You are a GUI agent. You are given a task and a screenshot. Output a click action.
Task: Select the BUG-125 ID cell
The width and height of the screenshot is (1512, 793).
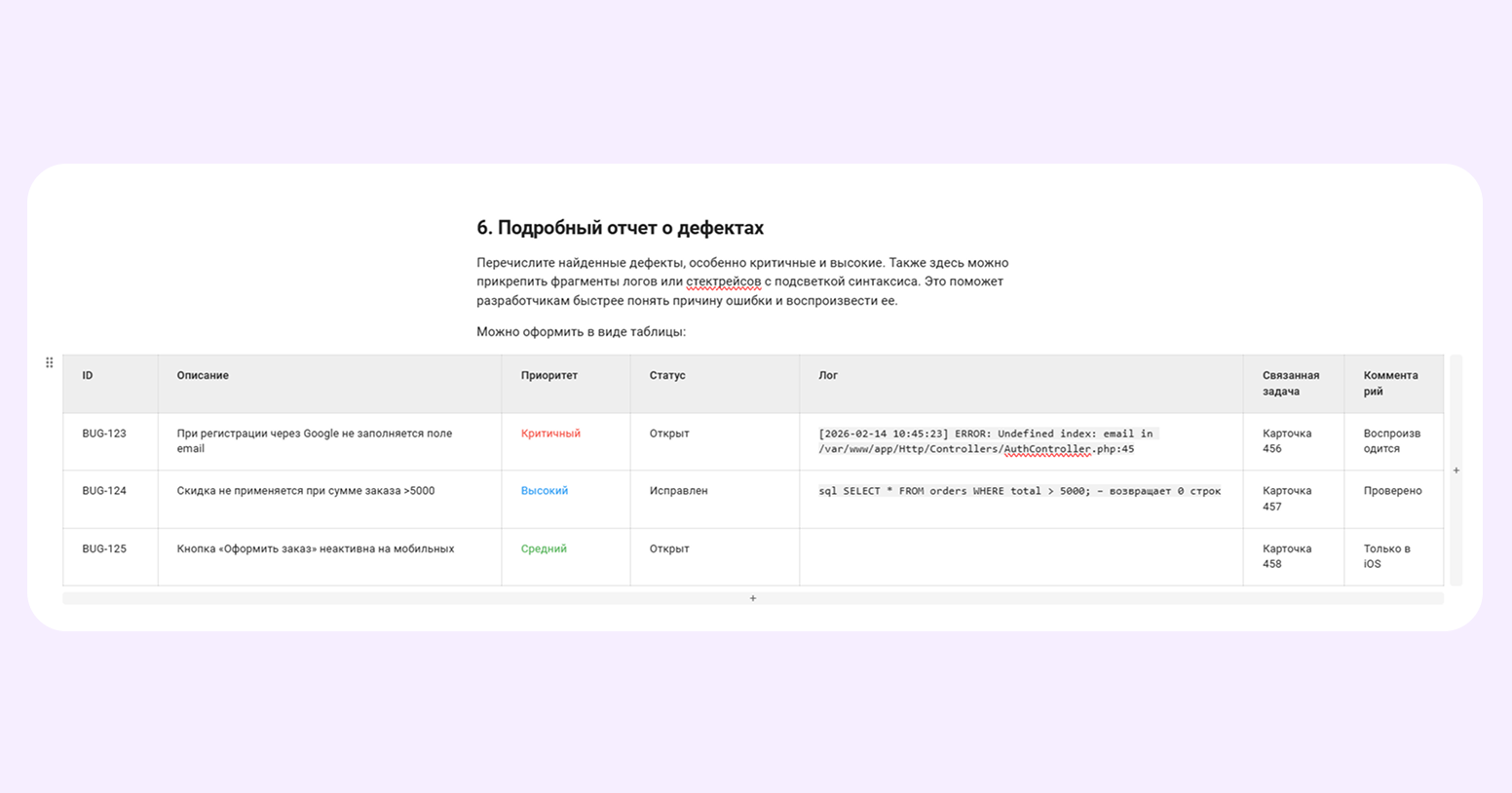pos(104,549)
